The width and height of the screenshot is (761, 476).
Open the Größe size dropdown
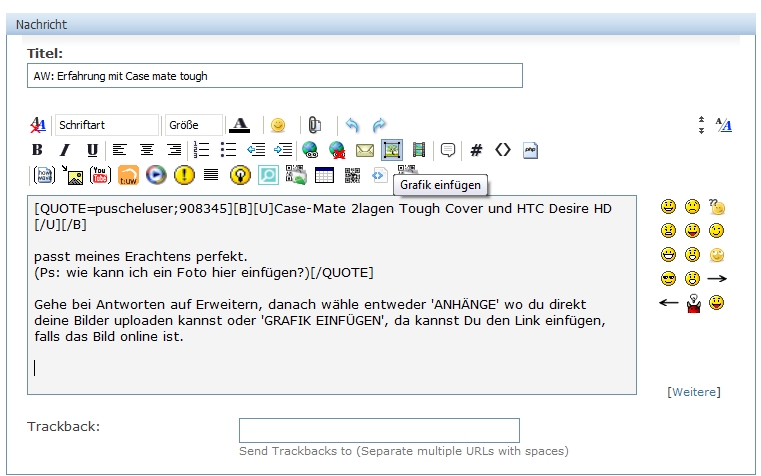pyautogui.click(x=194, y=125)
